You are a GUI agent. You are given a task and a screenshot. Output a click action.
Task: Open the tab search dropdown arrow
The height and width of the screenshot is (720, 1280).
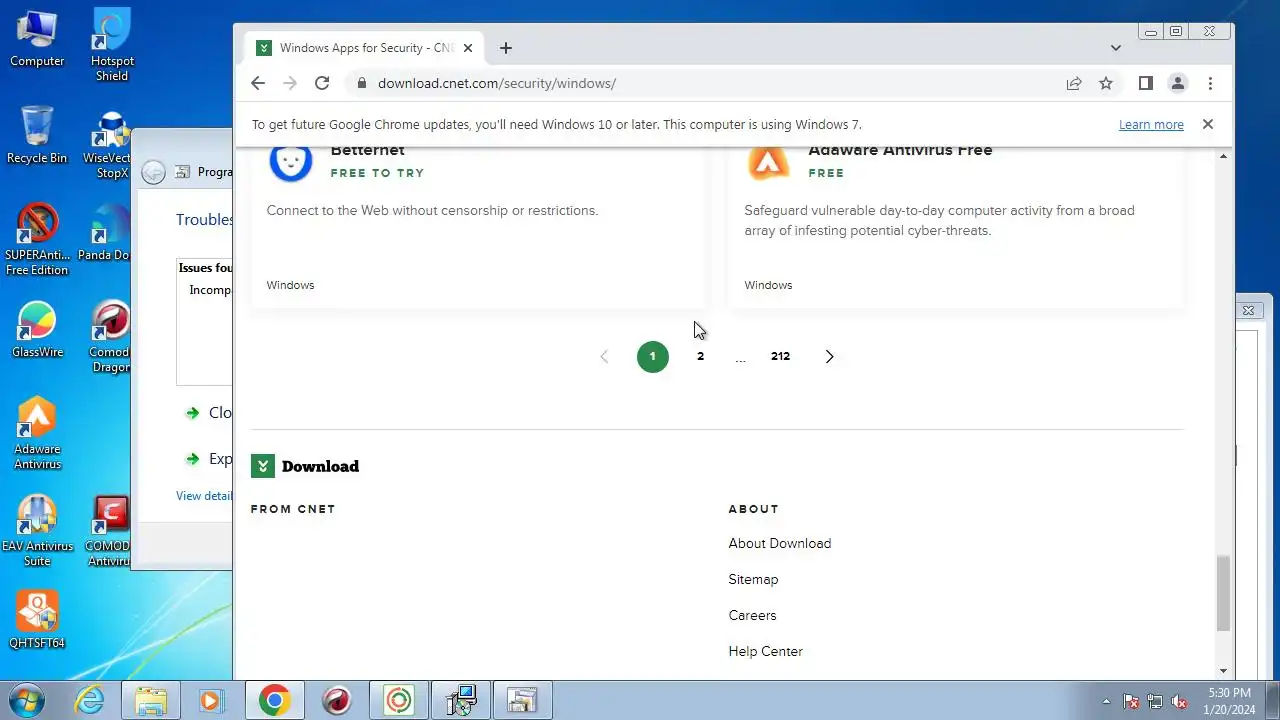coord(1116,48)
